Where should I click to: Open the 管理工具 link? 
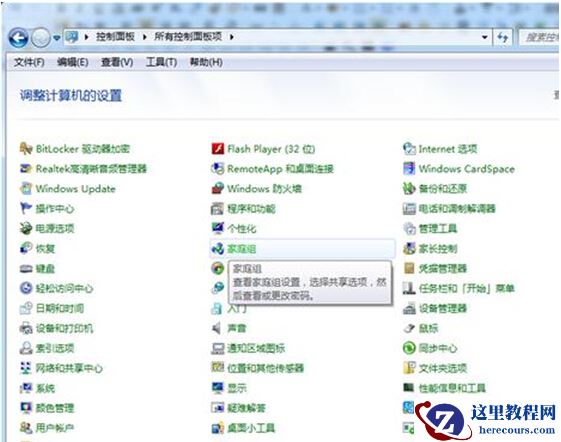[438, 228]
